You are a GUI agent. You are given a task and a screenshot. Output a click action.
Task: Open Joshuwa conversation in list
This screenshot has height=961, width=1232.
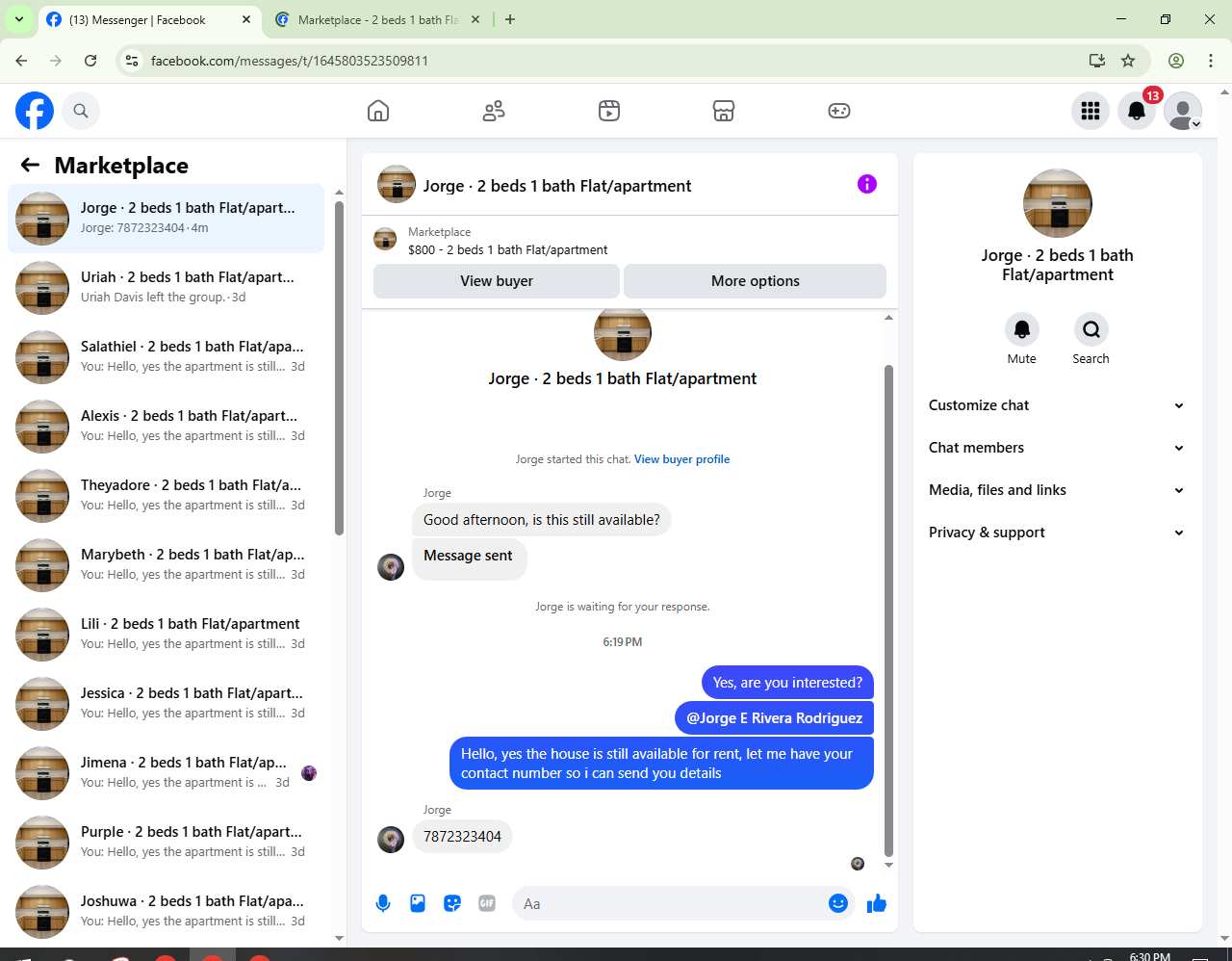point(166,912)
